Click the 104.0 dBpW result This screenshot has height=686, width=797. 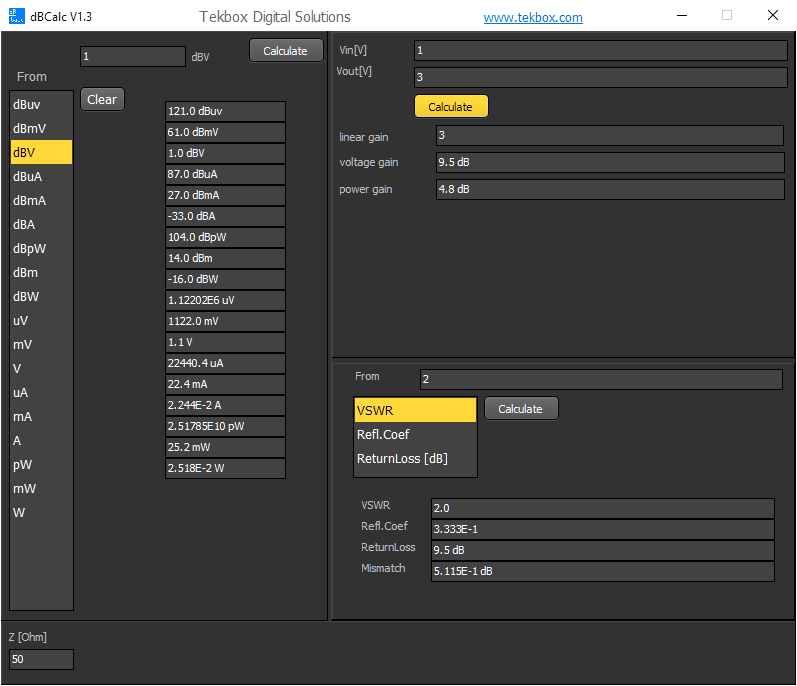coord(225,237)
